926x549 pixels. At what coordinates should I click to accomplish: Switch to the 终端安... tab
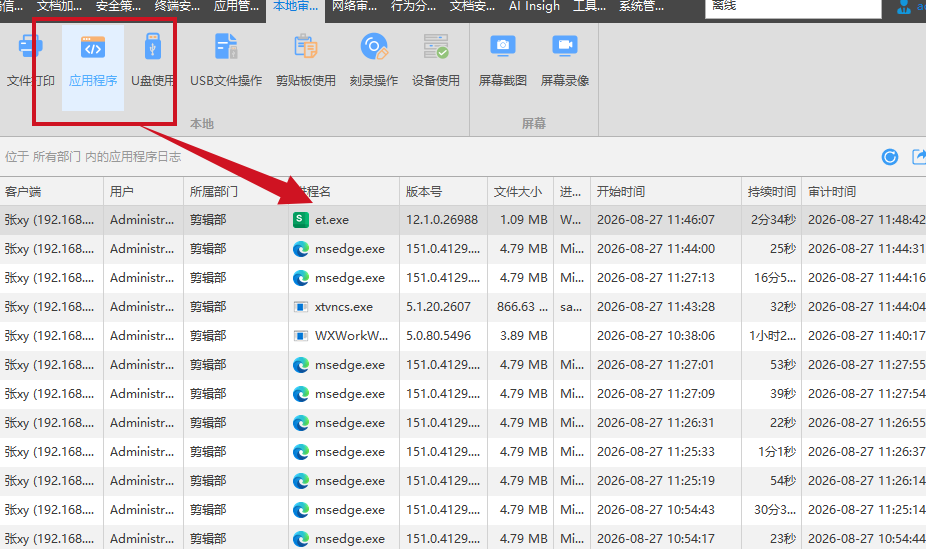click(177, 6)
